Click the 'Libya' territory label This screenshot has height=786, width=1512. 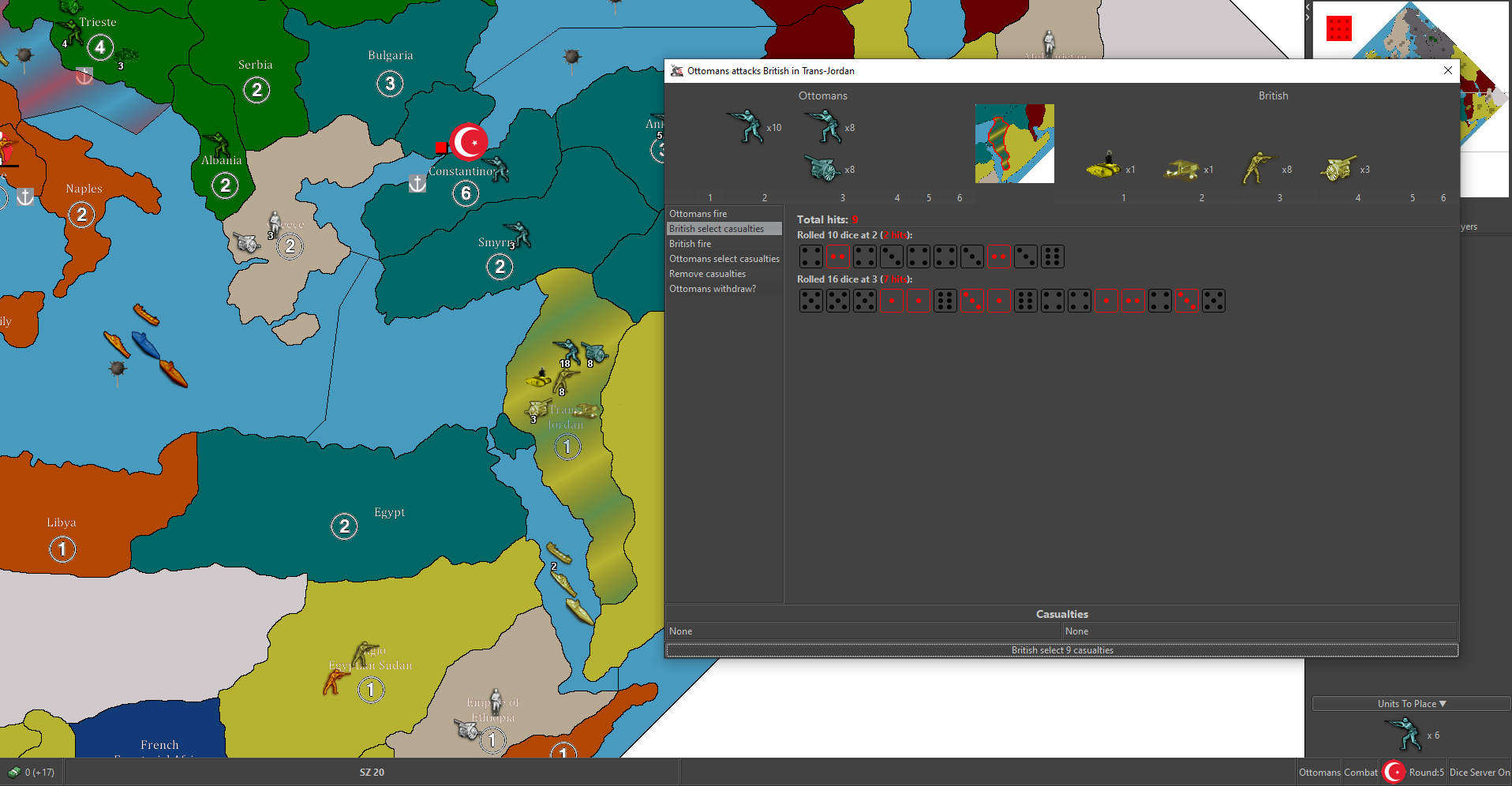point(62,522)
